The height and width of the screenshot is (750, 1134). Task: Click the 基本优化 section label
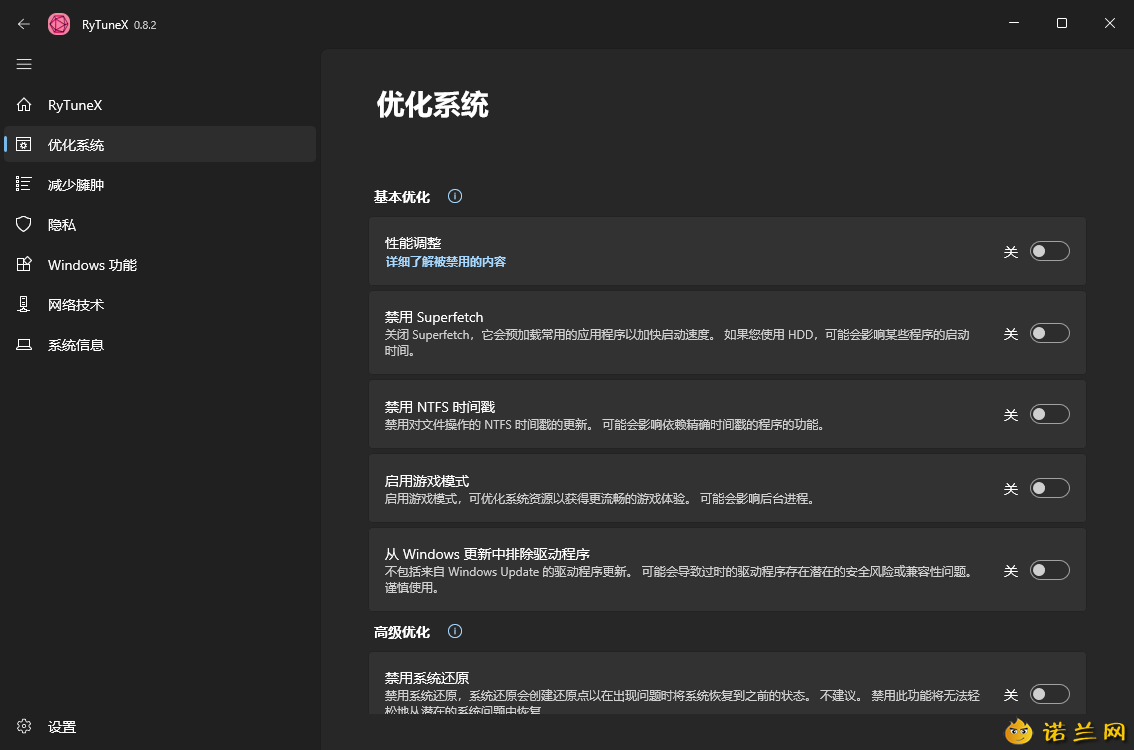402,197
